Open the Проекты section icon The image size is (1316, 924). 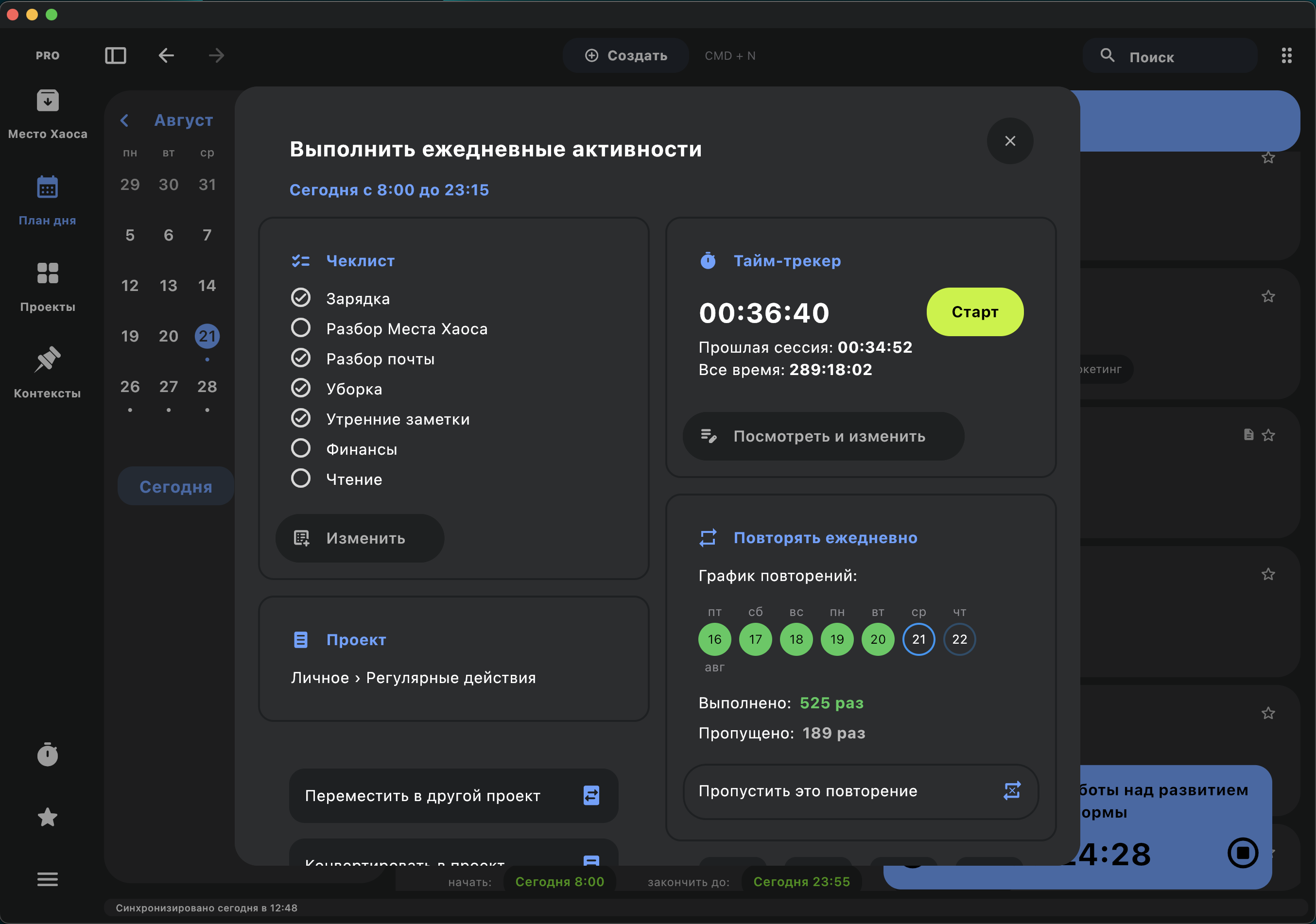point(48,273)
